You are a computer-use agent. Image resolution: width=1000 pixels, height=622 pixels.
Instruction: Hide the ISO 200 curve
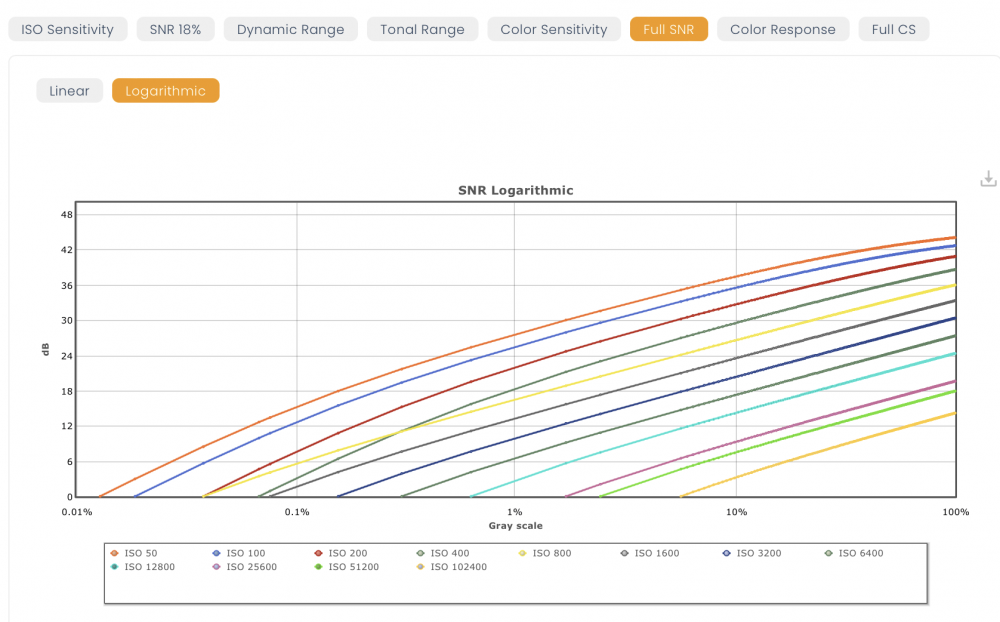coord(341,553)
